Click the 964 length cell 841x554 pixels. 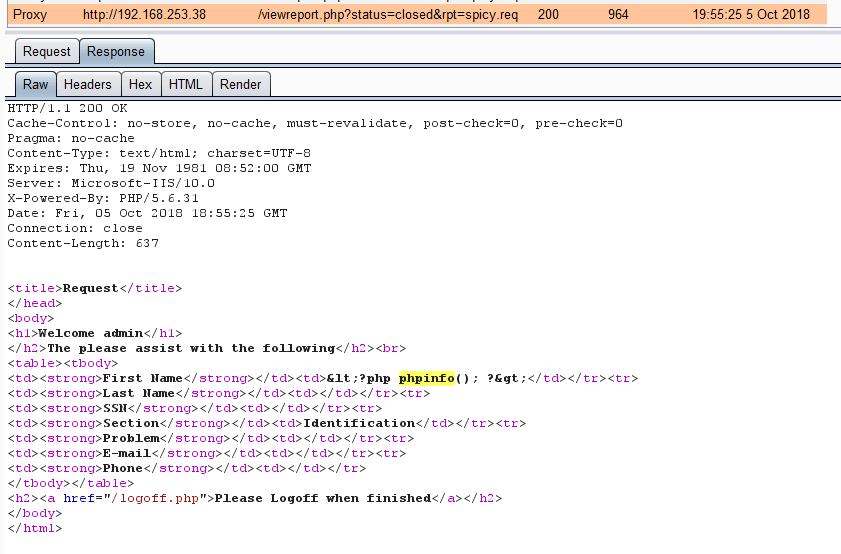[x=618, y=16]
